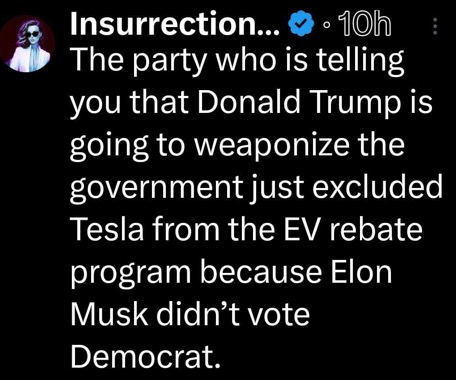Click the word "Democrat." at the end
Image resolution: width=456 pixels, height=380 pixels.
coord(146,357)
